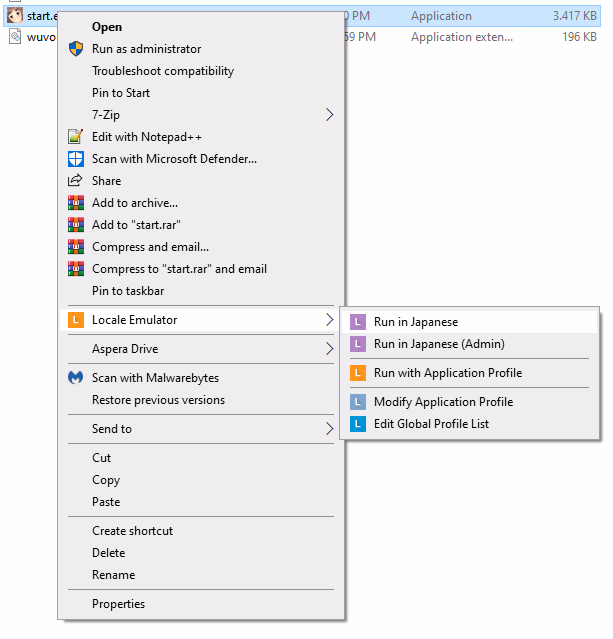Select Modify Application Profile
Image resolution: width=613 pixels, height=639 pixels.
point(443,402)
